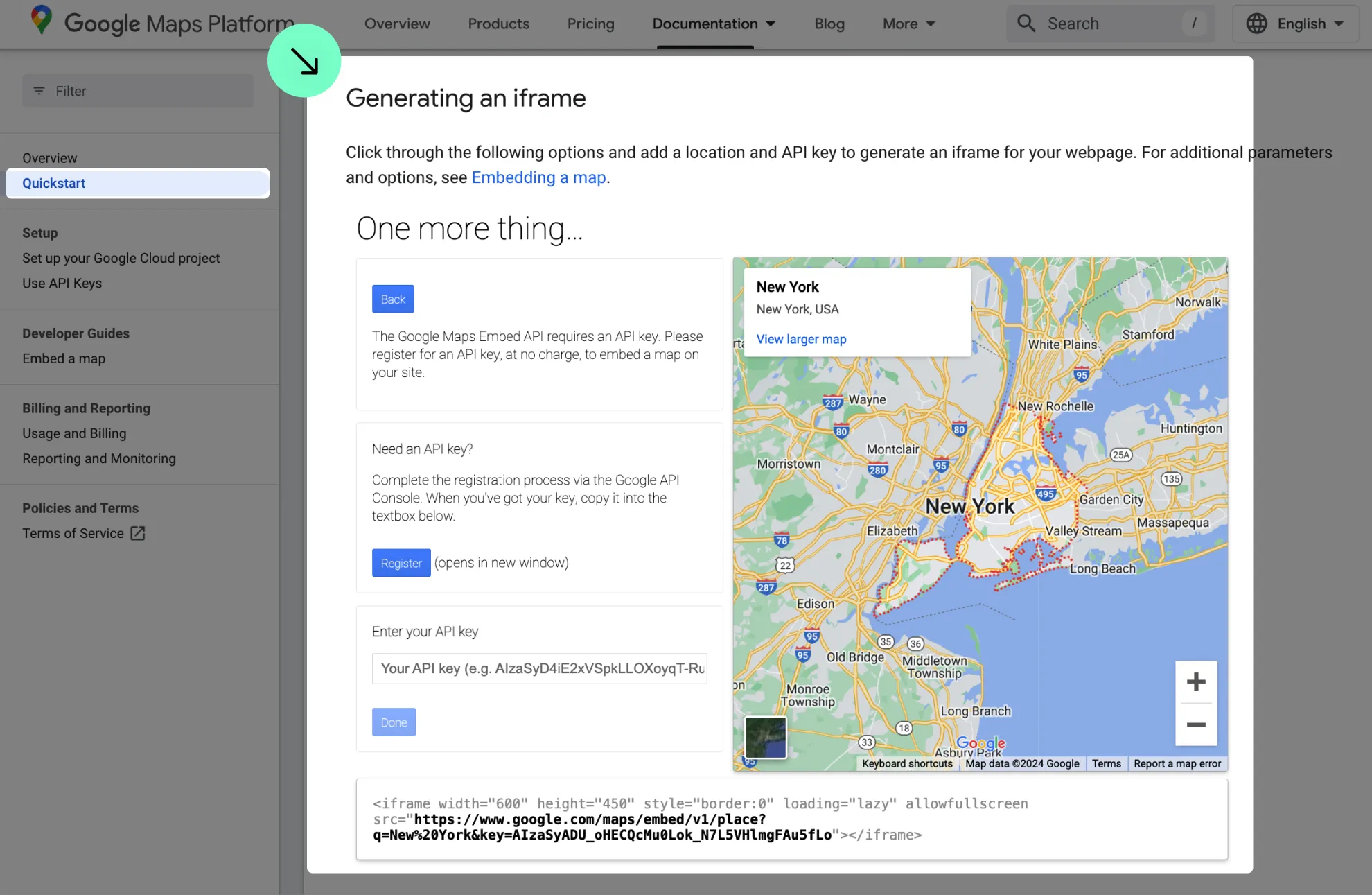1372x895 pixels.
Task: Click the Google logo on the map
Action: [980, 743]
